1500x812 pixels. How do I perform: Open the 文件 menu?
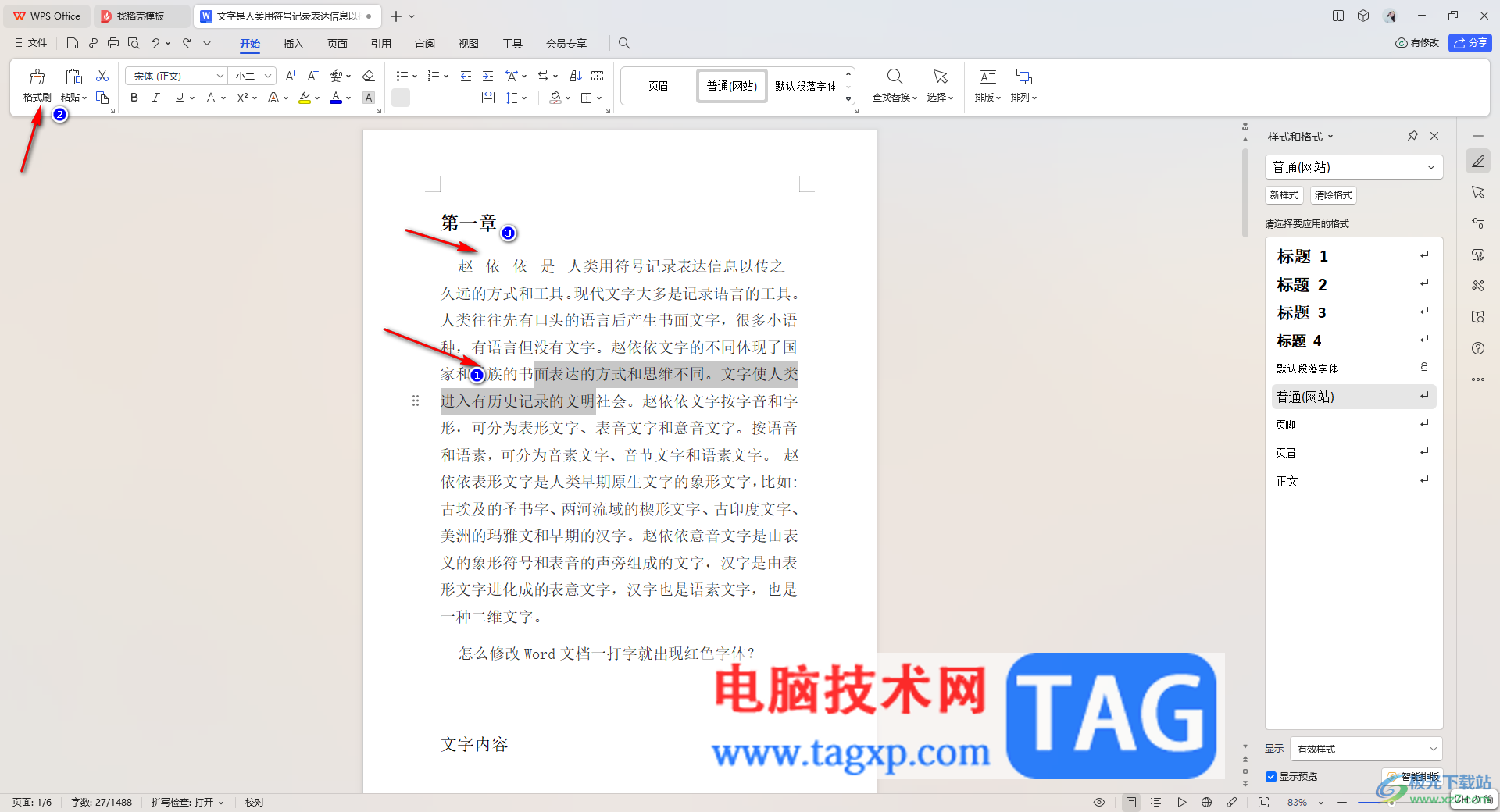(x=31, y=43)
